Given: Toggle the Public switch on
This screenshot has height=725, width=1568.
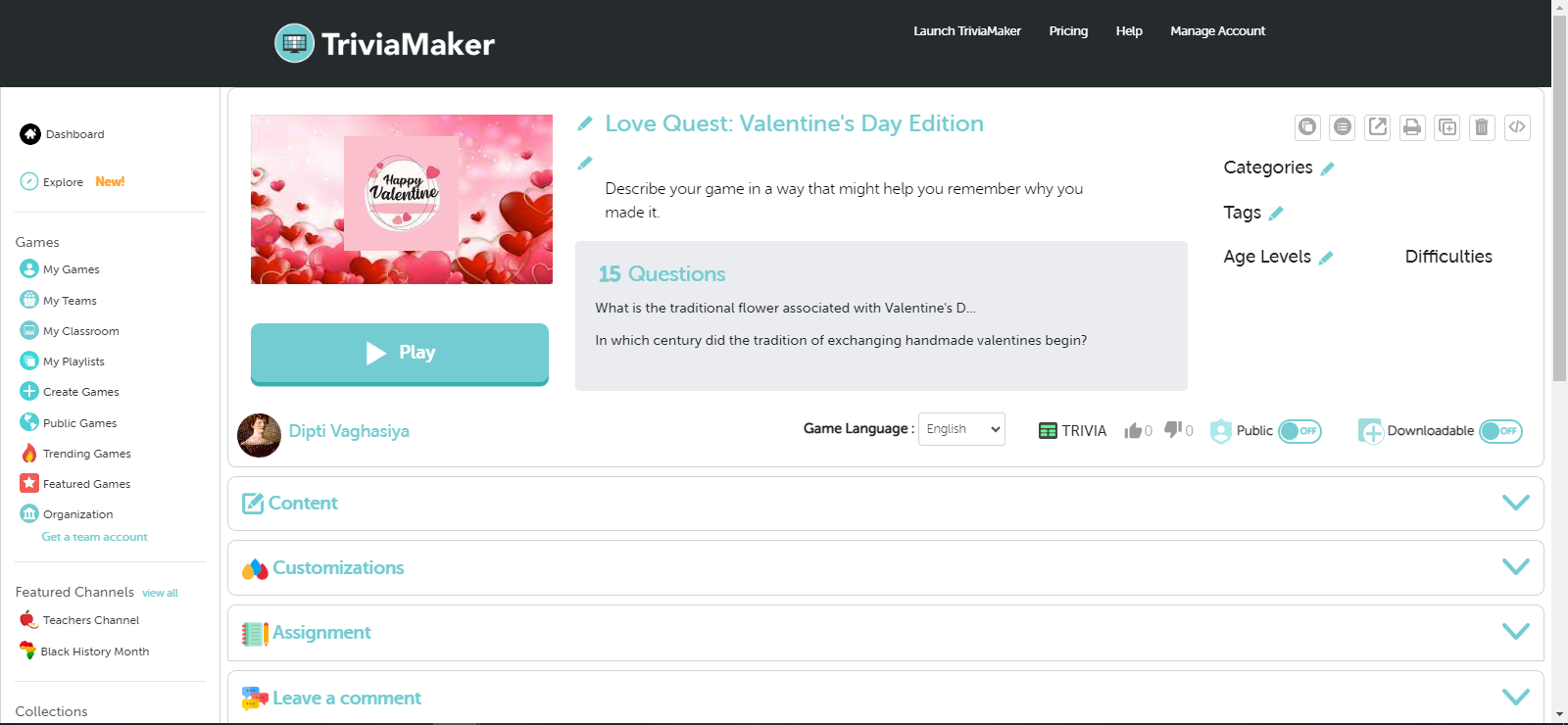Looking at the screenshot, I should [x=1299, y=431].
